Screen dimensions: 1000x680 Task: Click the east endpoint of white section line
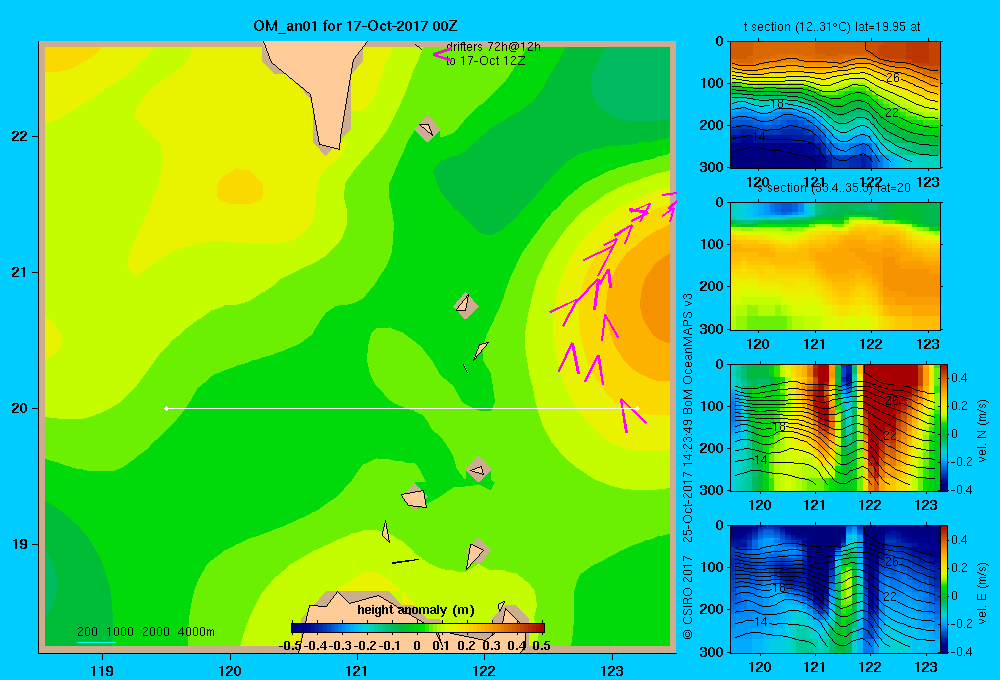[638, 408]
